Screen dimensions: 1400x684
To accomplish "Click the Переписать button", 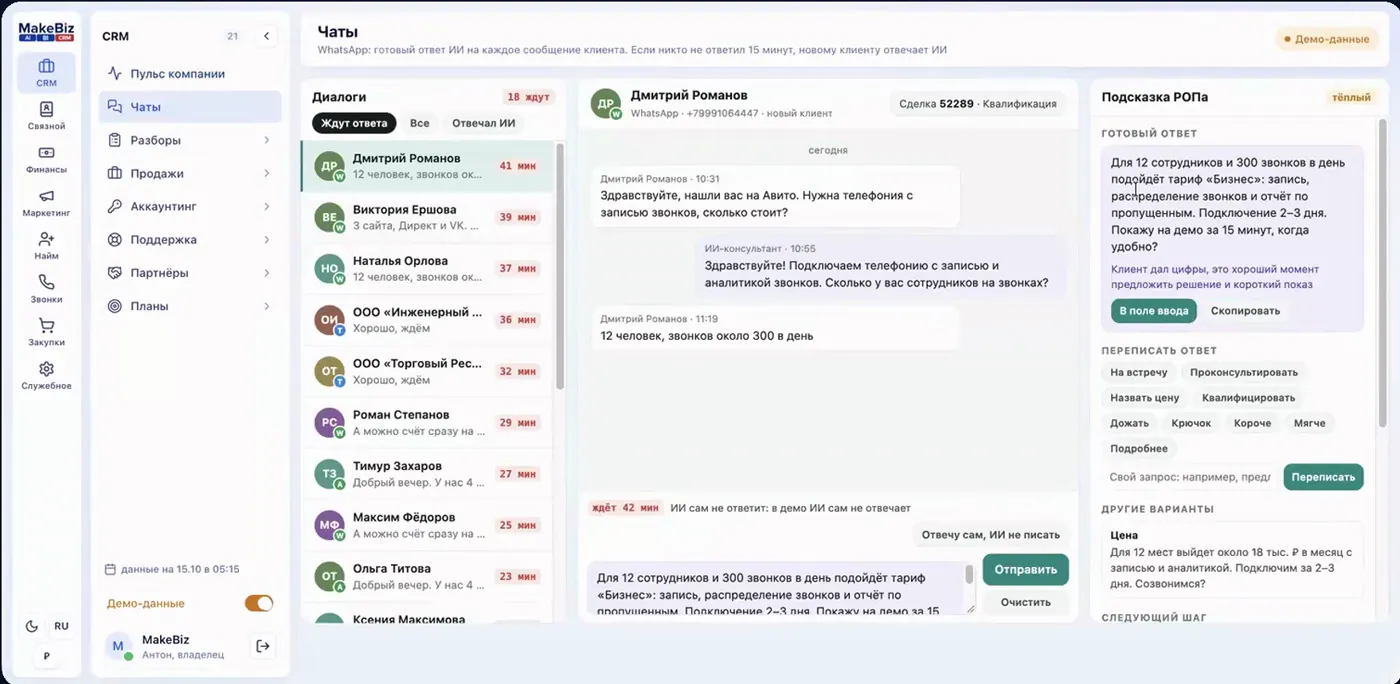I will tap(1323, 477).
